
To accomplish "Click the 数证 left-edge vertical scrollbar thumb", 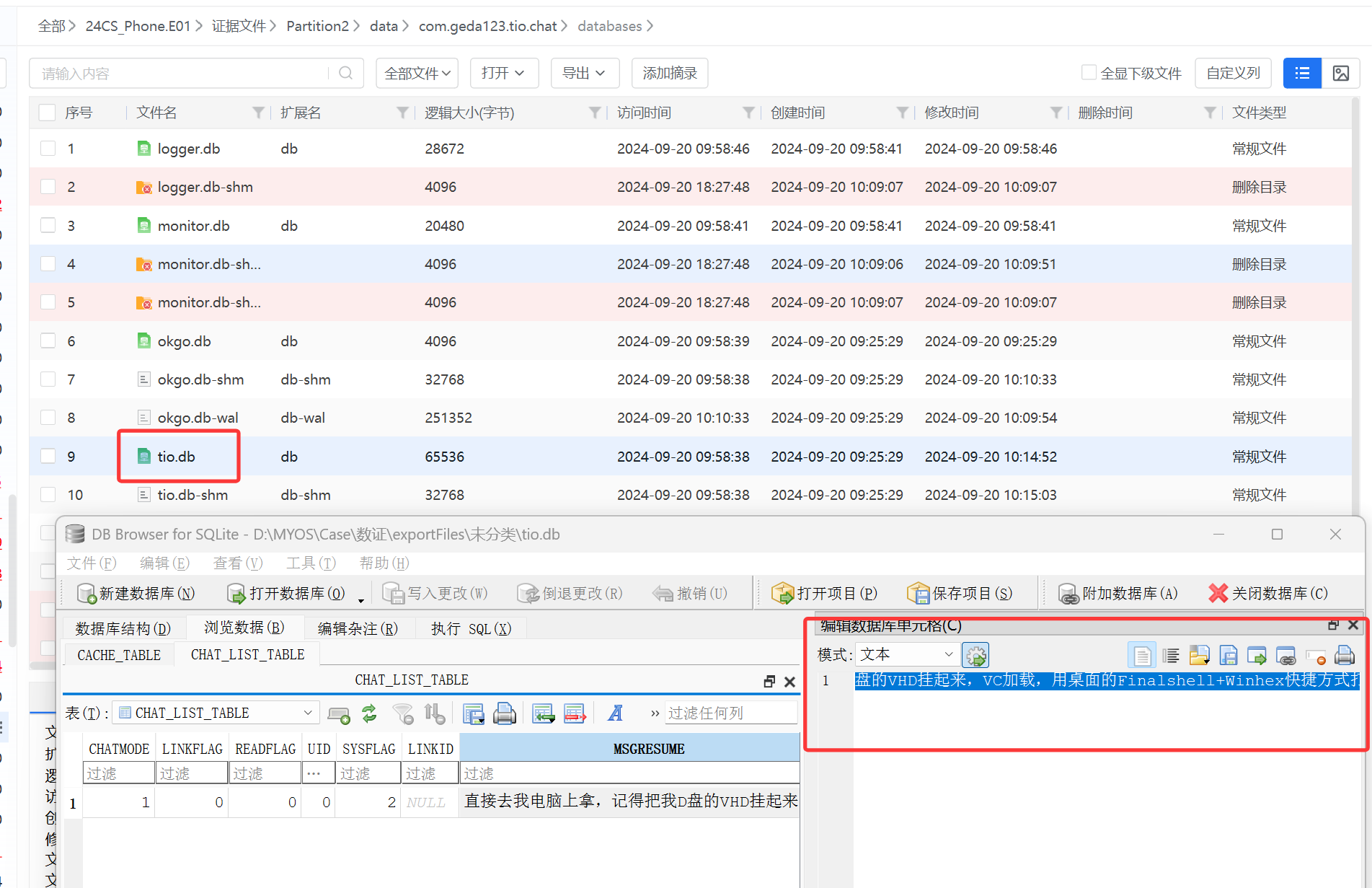I will (x=12, y=570).
